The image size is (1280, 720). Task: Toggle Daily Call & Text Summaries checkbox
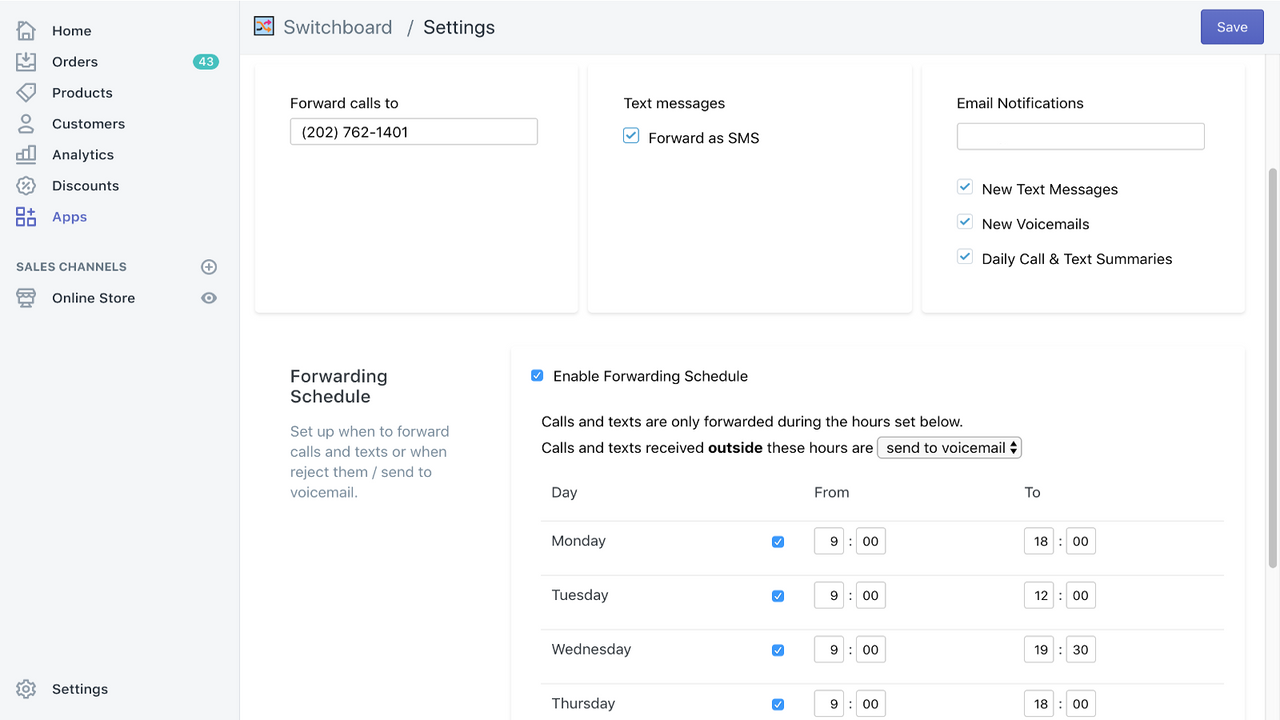tap(965, 257)
